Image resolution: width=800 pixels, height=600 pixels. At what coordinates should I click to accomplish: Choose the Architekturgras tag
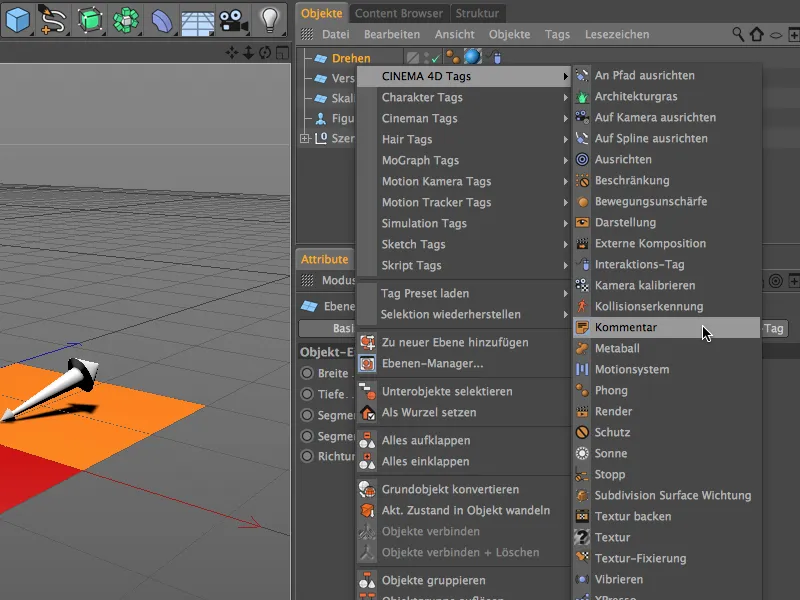tap(666, 96)
